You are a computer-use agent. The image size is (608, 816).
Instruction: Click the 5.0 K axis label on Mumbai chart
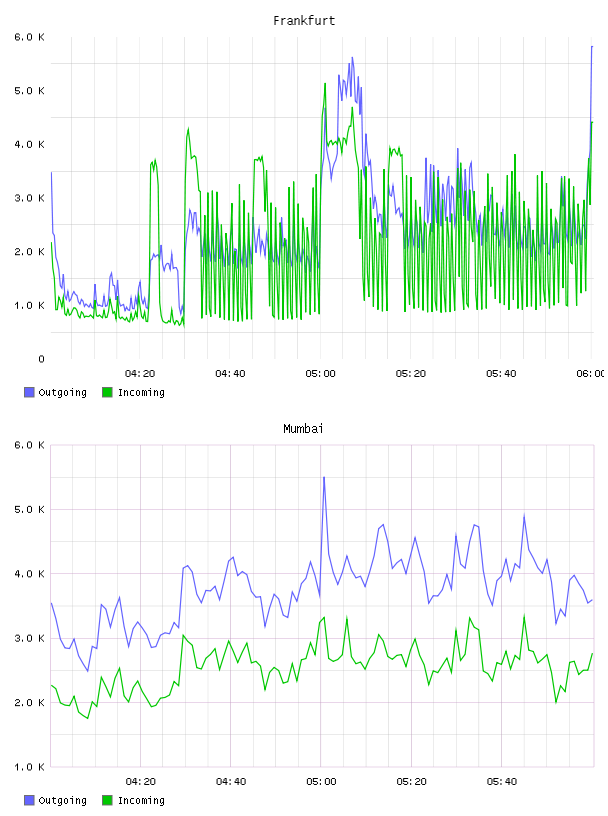click(x=30, y=509)
